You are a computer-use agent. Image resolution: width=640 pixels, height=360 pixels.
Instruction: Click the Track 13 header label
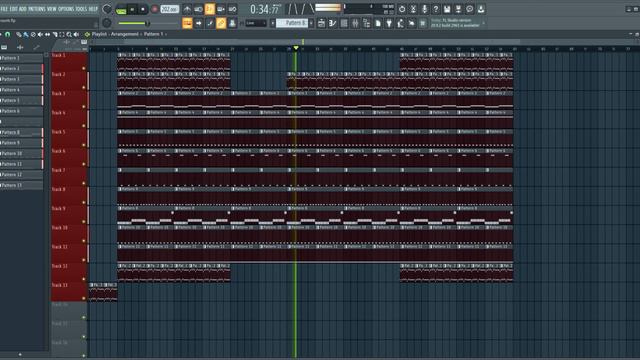[x=60, y=285]
